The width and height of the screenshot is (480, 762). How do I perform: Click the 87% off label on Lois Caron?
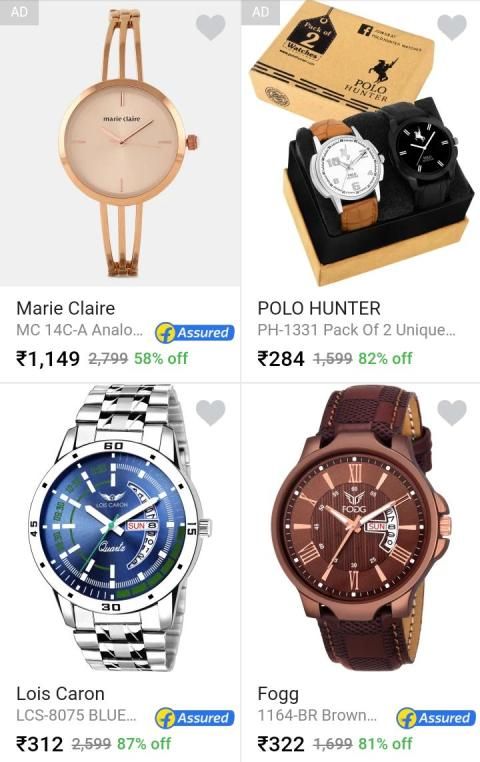coord(144,744)
